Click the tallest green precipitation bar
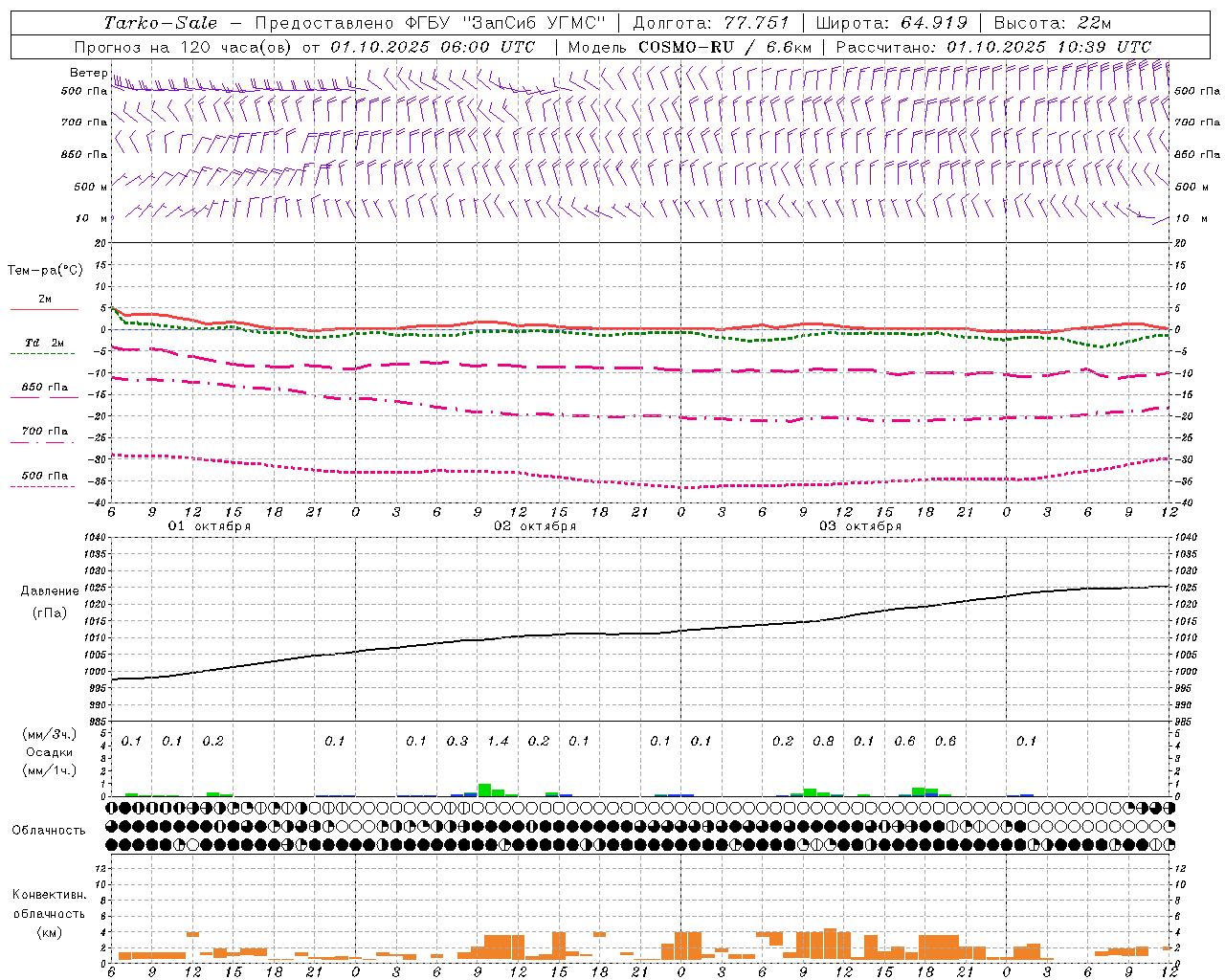The width and height of the screenshot is (1225, 980). pyautogui.click(x=484, y=791)
